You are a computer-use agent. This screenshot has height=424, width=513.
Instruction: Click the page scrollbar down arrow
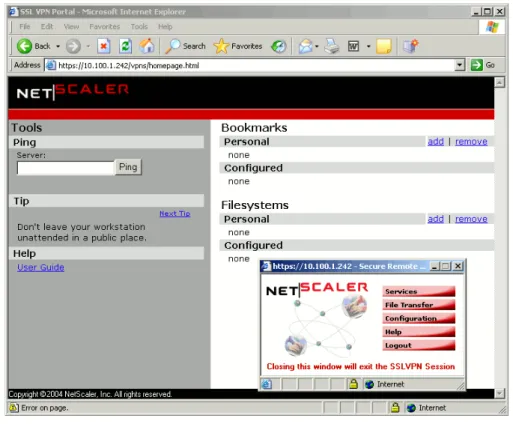(499, 393)
